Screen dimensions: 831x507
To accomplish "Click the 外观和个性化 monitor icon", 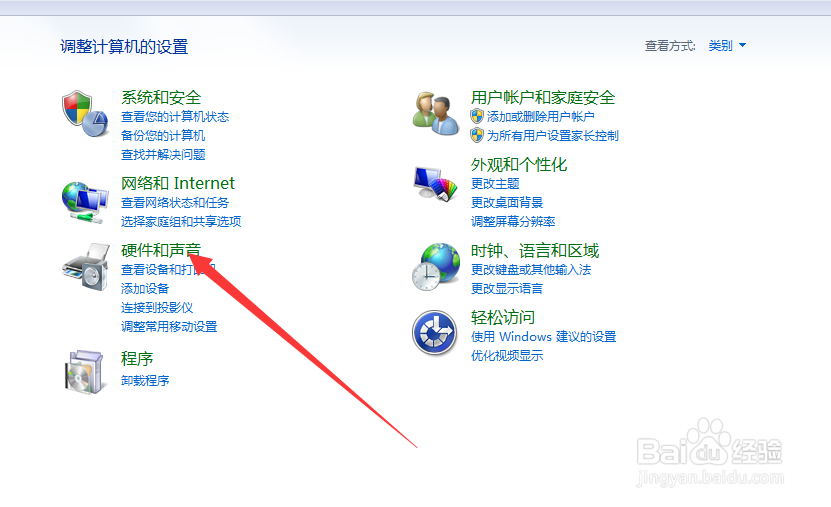I will click(x=436, y=183).
